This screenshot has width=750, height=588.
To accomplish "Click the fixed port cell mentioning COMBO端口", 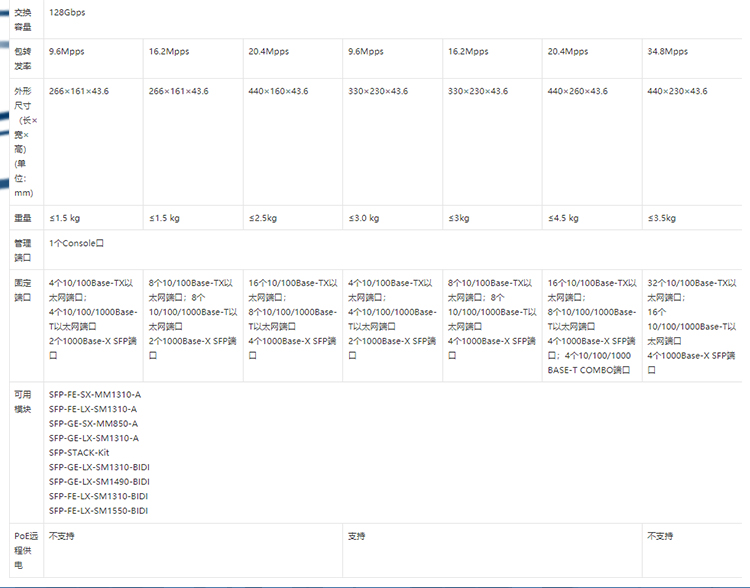I will click(590, 326).
